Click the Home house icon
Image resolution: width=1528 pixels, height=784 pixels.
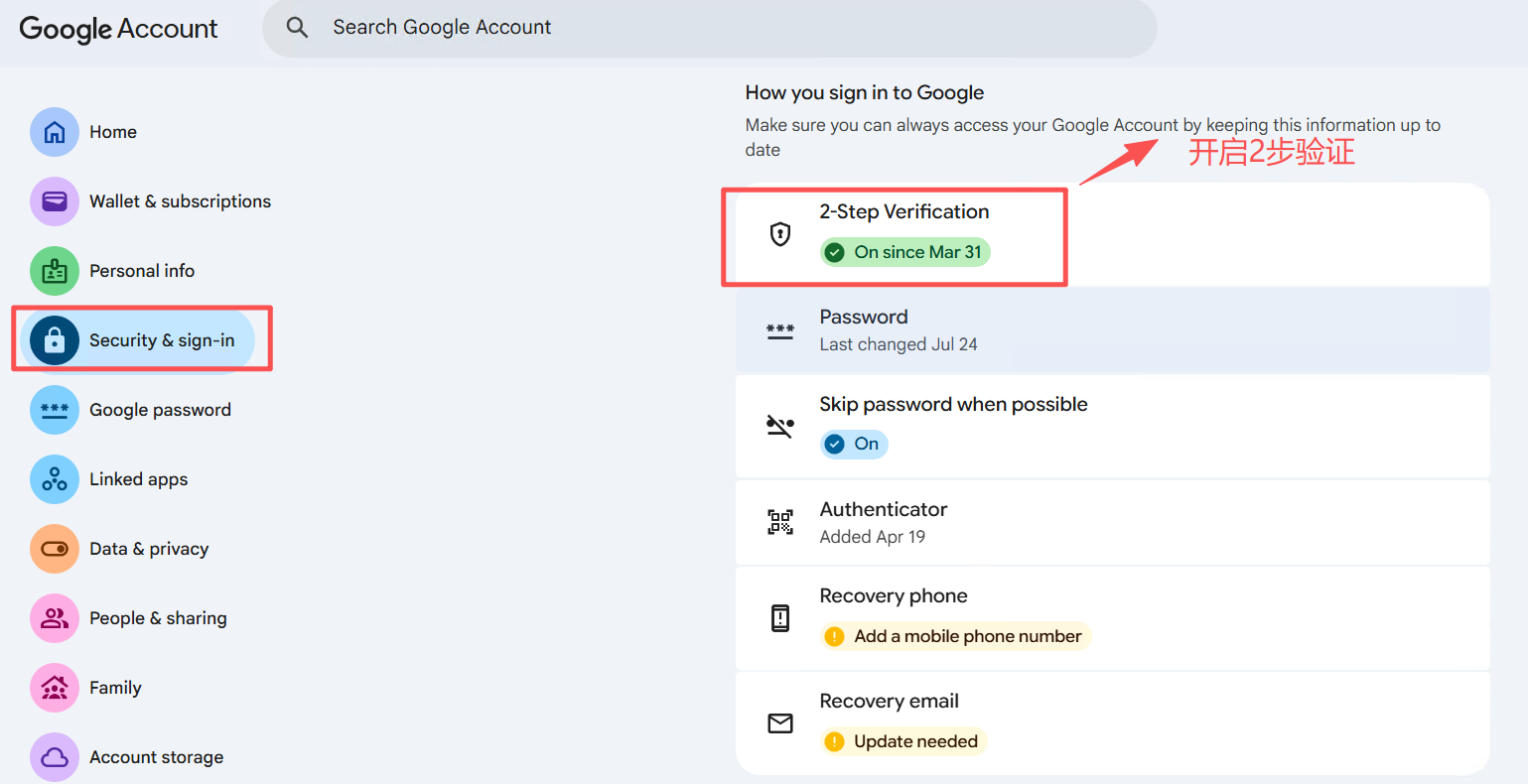55,132
